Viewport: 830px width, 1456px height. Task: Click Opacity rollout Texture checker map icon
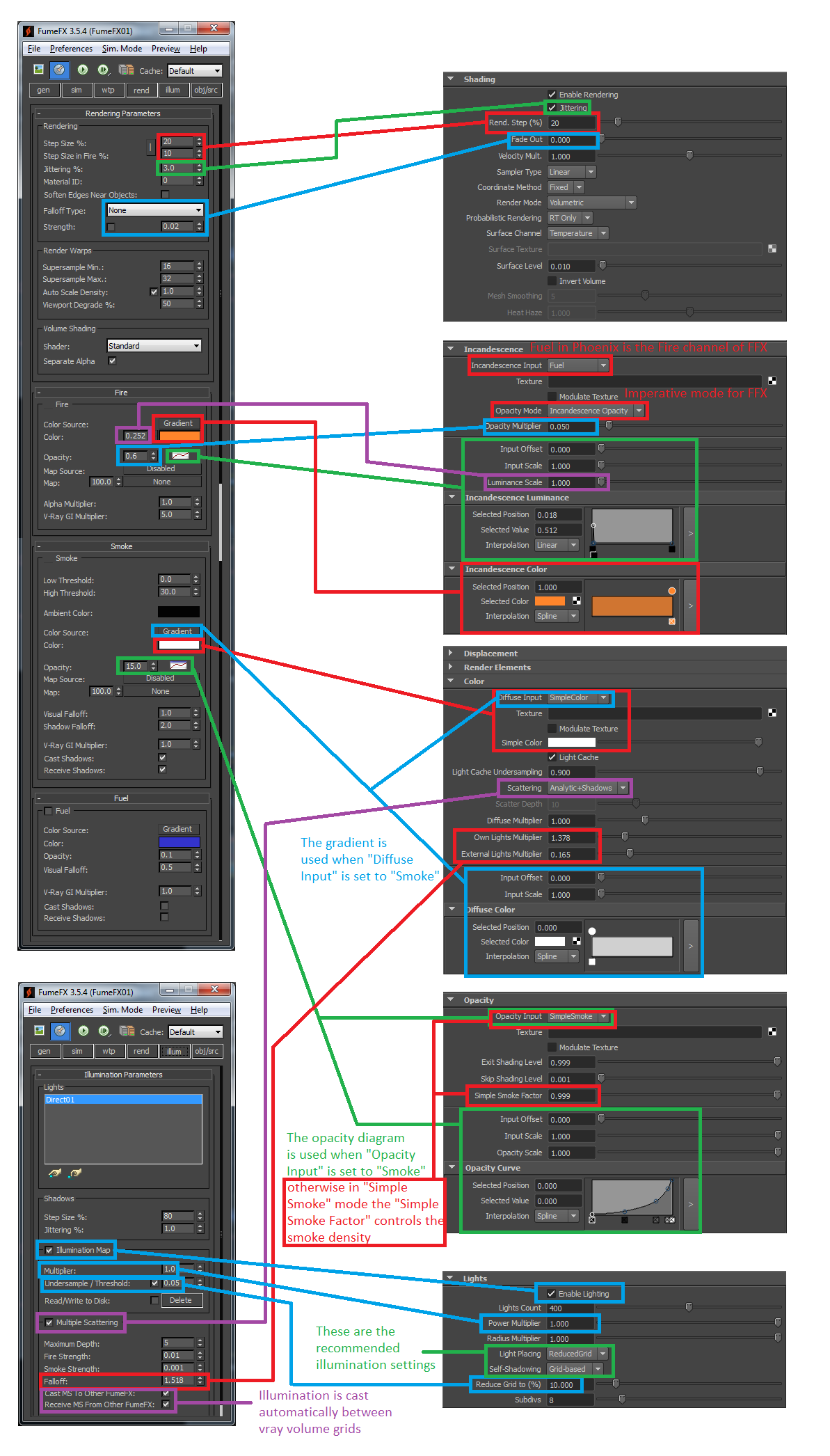click(x=772, y=1031)
